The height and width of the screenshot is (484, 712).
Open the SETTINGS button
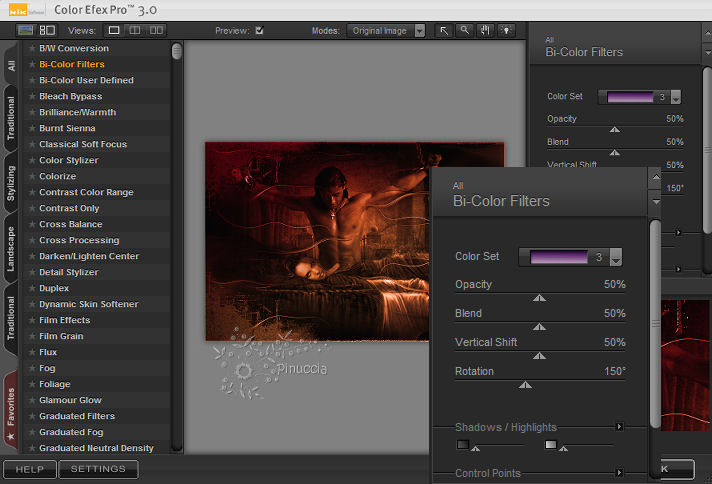(98, 469)
